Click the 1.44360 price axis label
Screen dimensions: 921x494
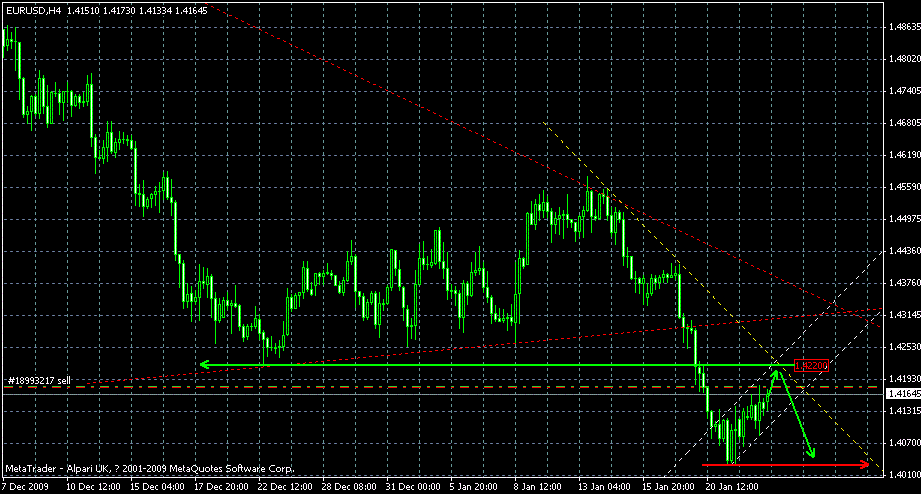pyautogui.click(x=905, y=251)
